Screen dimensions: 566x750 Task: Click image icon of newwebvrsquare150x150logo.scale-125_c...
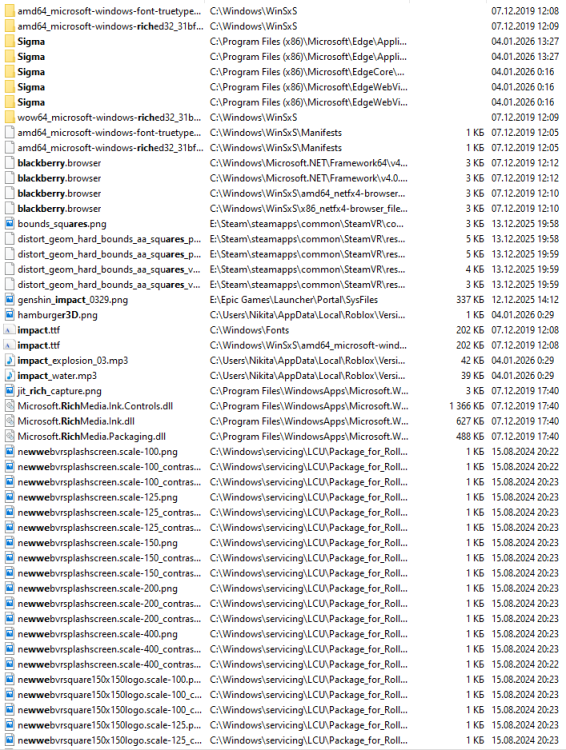pyautogui.click(x=9, y=740)
